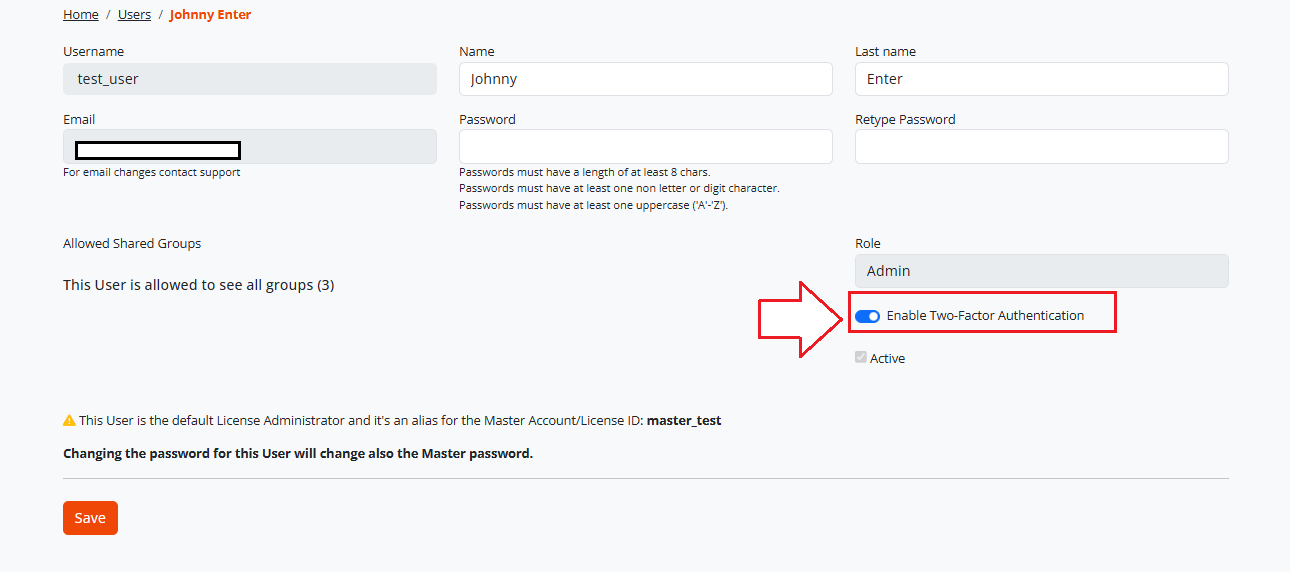
Task: Focus the Retype Password input
Action: click(x=1041, y=146)
